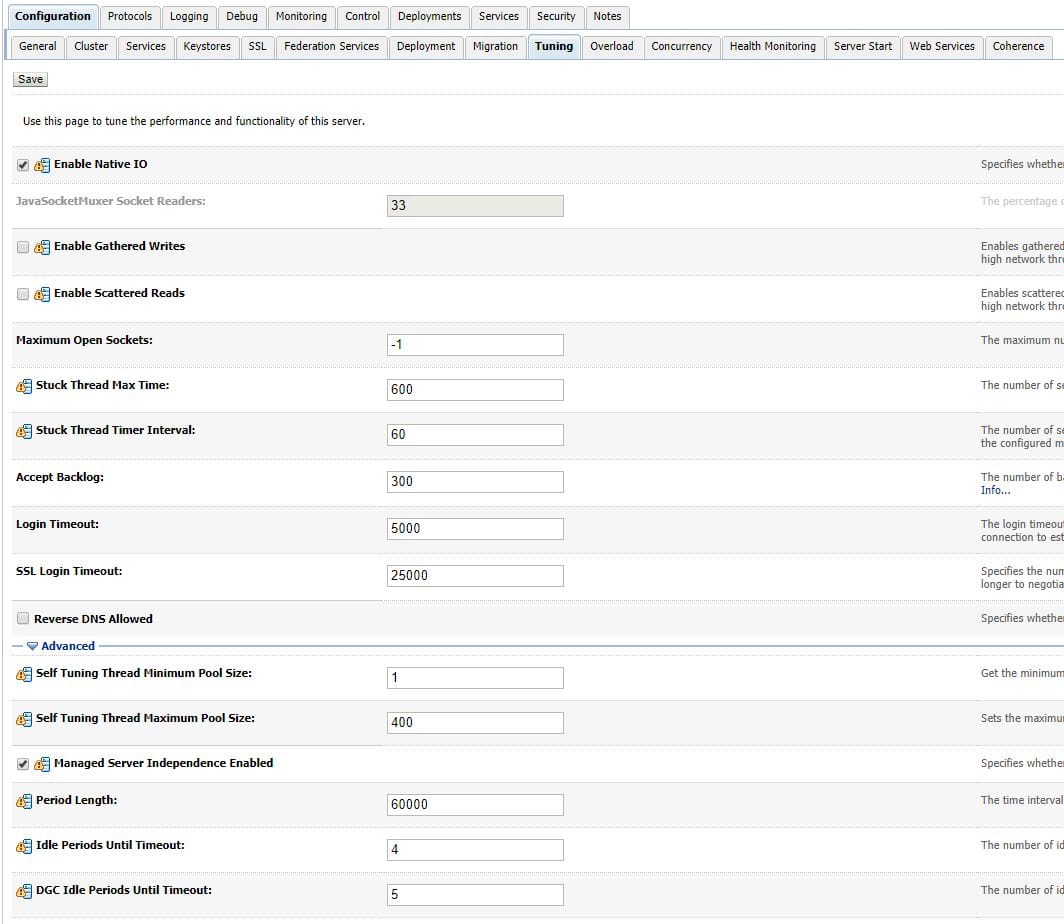Viewport: 1064px width, 924px height.
Task: Click the info icon next to Enable Gathered Writes
Action: click(40, 246)
